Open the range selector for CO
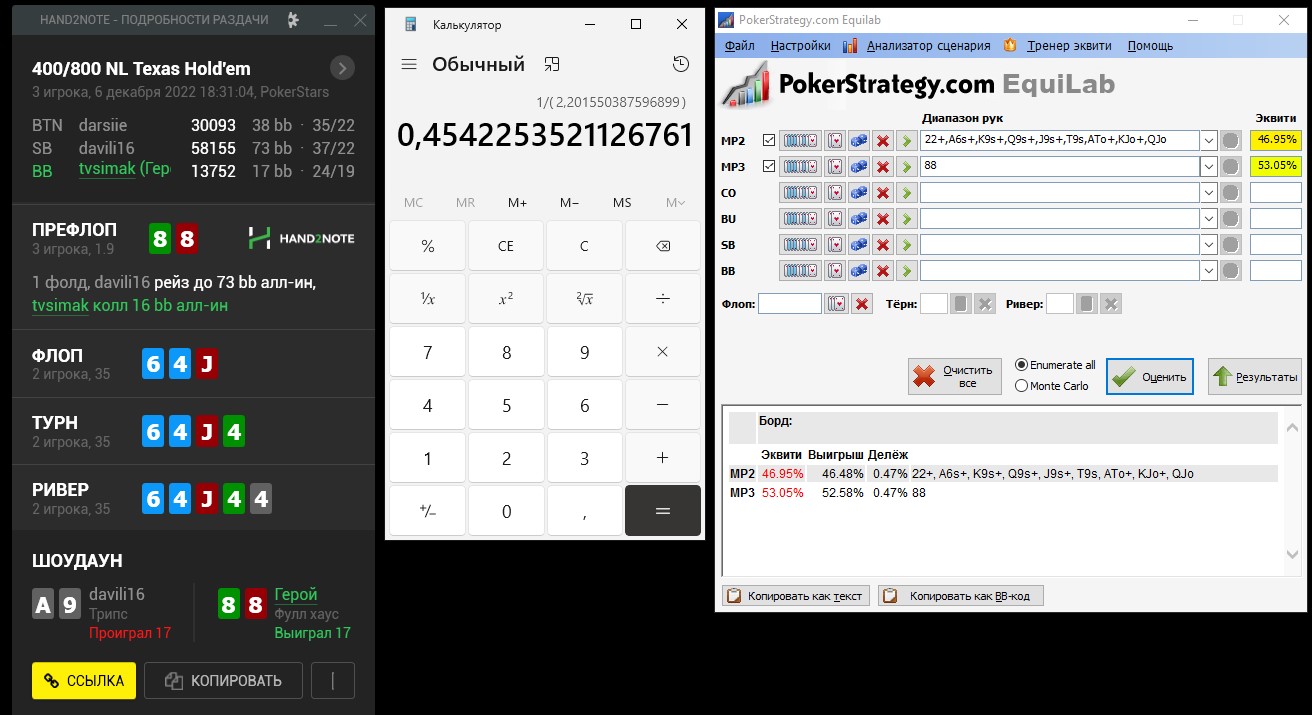Image resolution: width=1312 pixels, height=715 pixels. pyautogui.click(x=799, y=192)
